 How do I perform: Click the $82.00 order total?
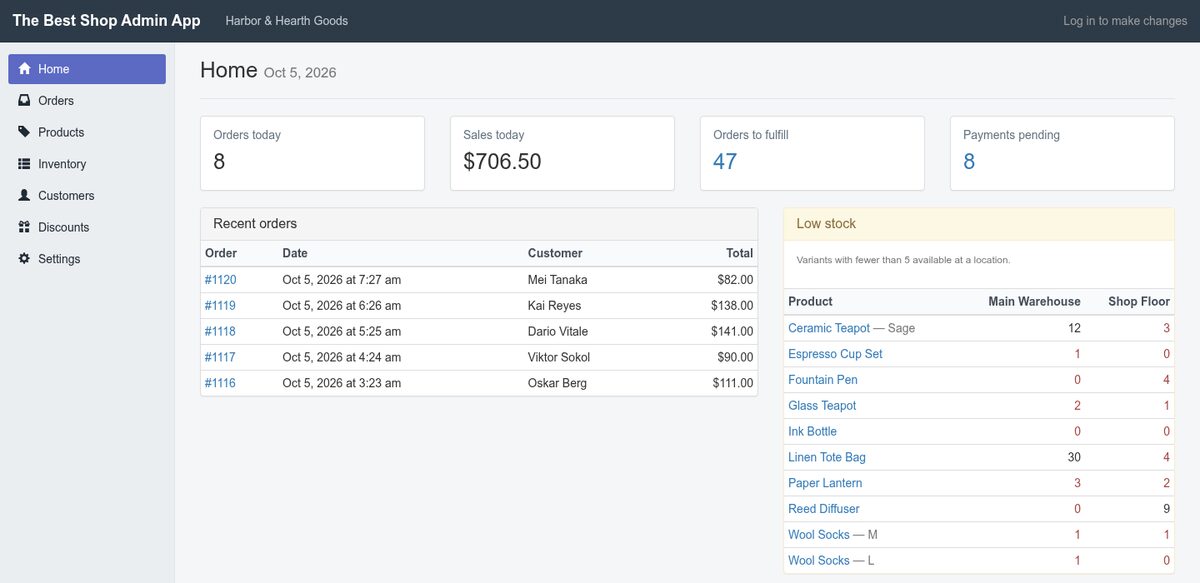(x=735, y=280)
